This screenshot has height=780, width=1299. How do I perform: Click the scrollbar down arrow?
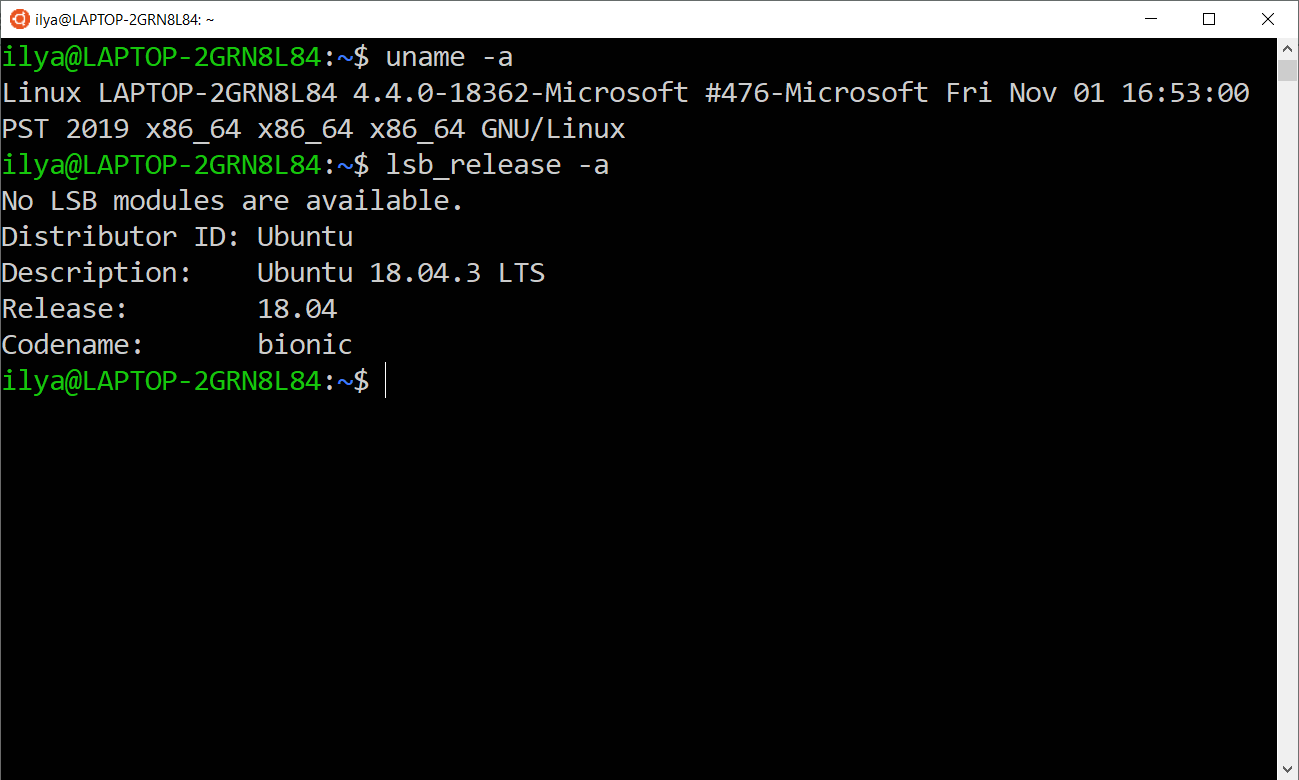coord(1288,770)
